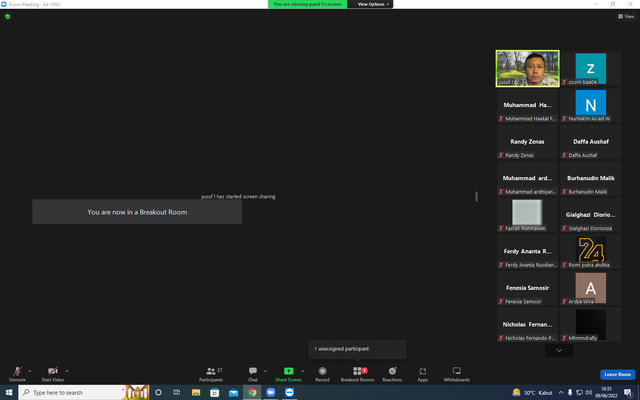Start Video in the Zoom toolbar
The width and height of the screenshot is (640, 400).
tap(53, 373)
